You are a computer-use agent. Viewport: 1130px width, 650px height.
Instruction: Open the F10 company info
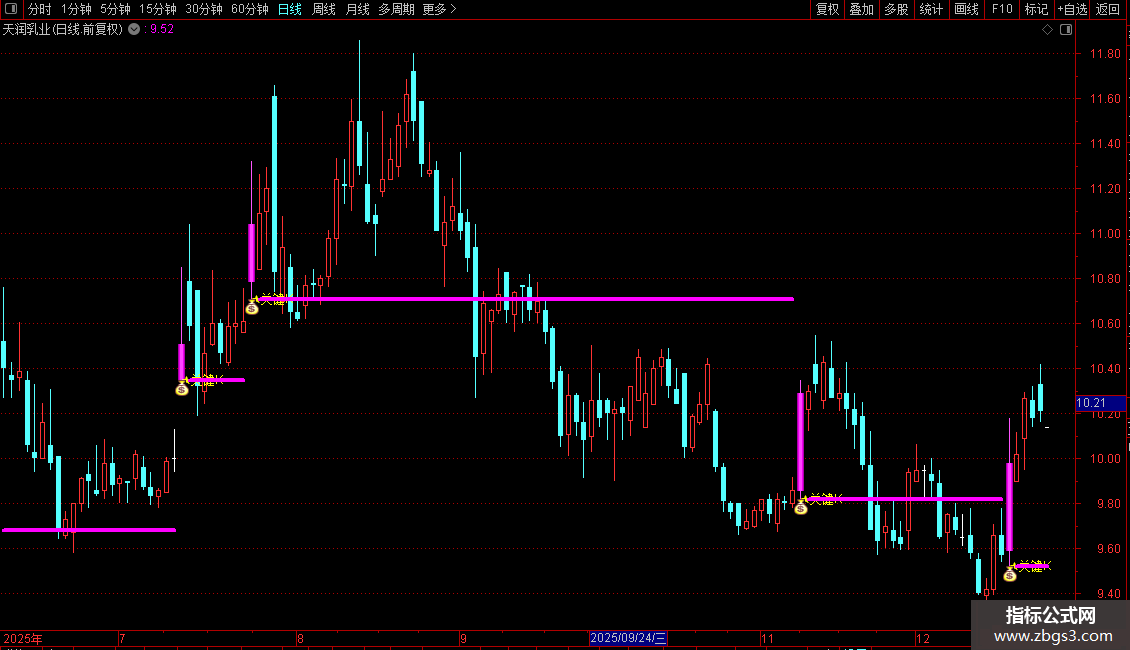coord(1002,9)
